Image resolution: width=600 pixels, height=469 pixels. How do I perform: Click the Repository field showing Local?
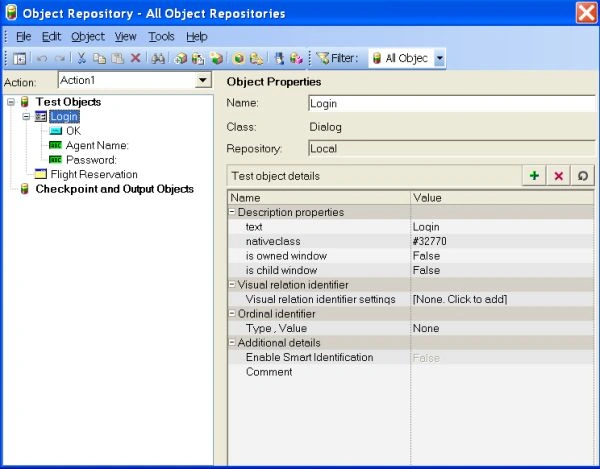(x=452, y=148)
